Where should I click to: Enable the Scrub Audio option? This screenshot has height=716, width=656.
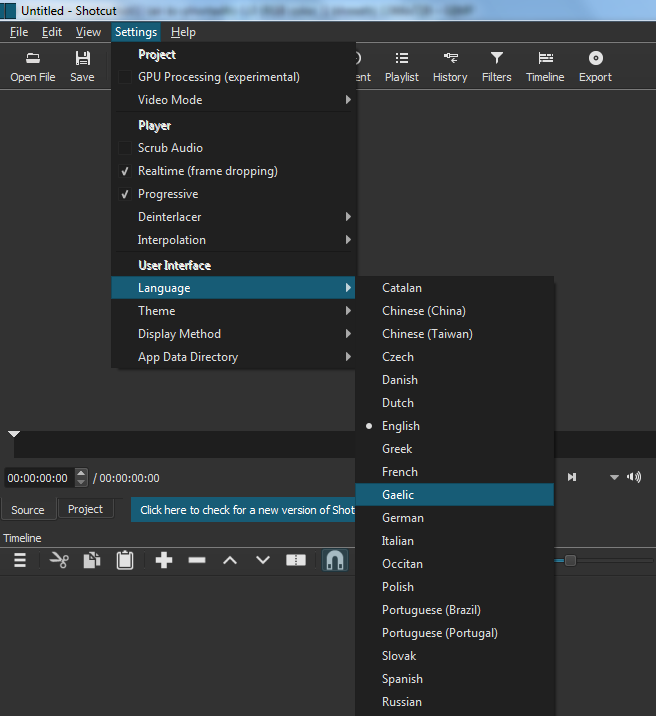125,148
